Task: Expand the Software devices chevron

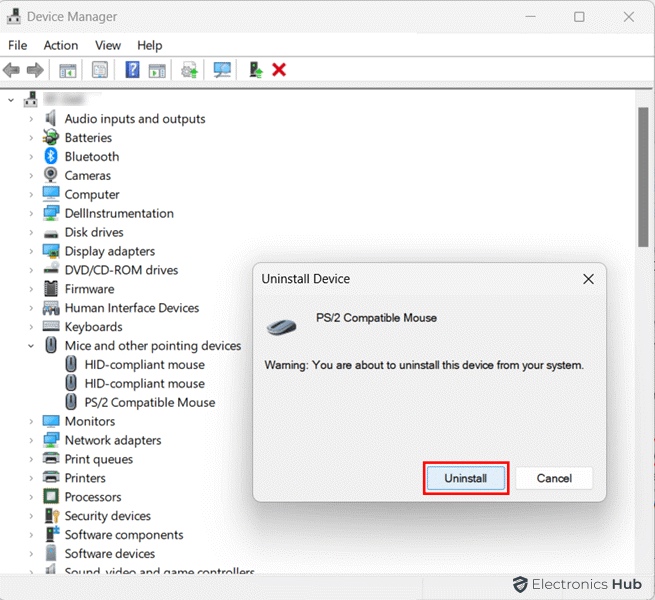Action: (x=31, y=554)
